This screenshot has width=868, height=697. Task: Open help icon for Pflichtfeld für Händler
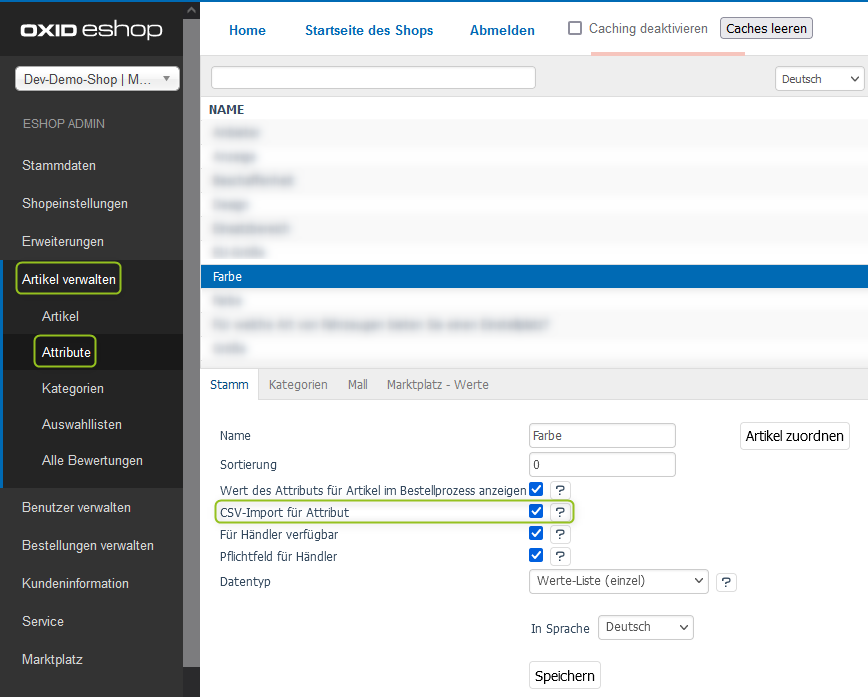tap(560, 556)
